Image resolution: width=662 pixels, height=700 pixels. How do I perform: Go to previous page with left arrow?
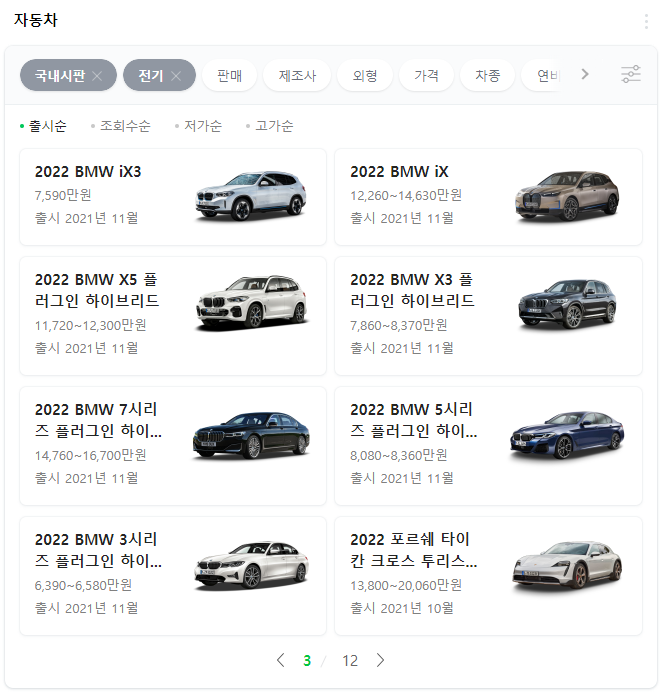tap(280, 660)
